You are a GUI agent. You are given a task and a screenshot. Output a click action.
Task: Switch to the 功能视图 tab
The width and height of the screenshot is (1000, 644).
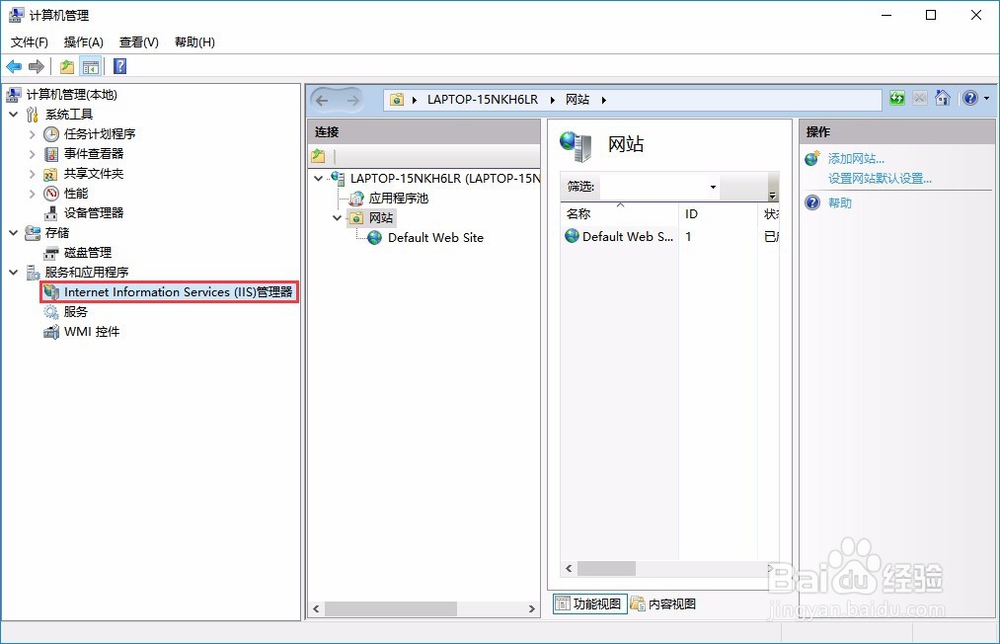590,604
